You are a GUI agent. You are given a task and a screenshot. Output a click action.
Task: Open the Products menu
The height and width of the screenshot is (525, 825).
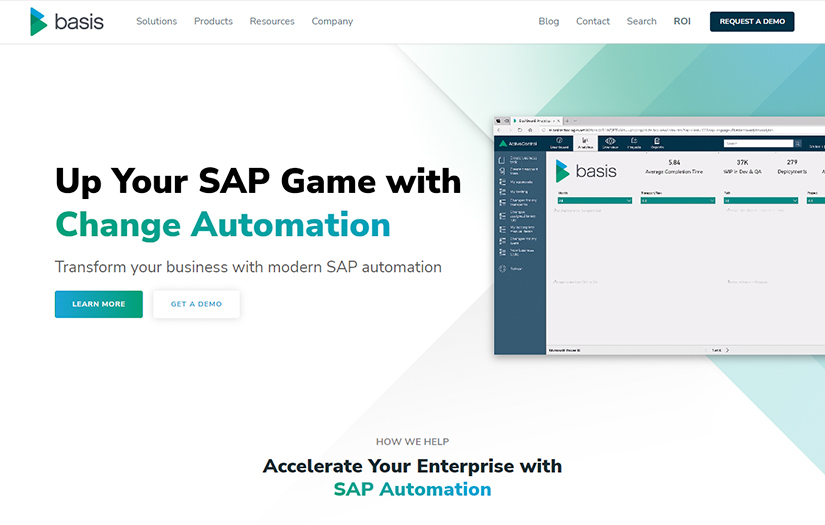(x=213, y=21)
